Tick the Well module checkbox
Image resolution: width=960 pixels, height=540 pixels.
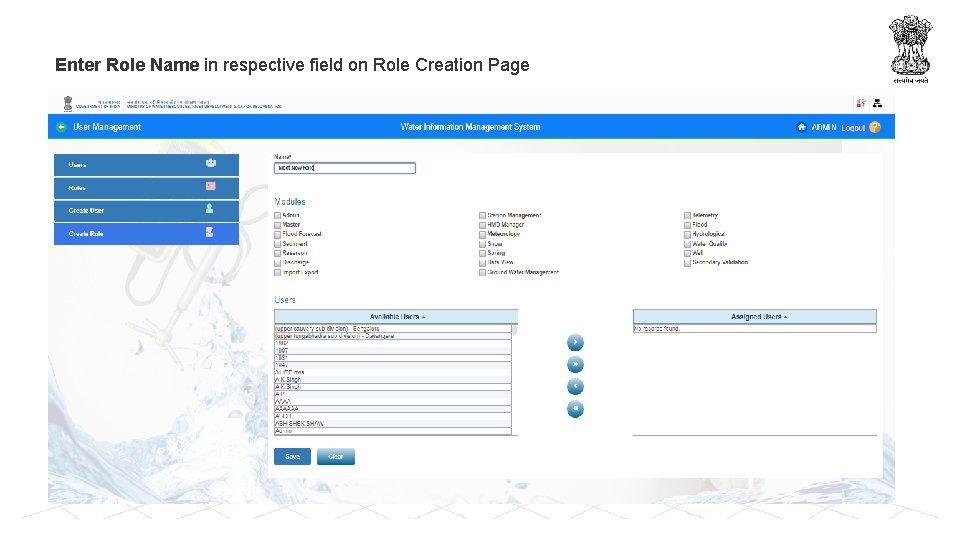coord(688,253)
